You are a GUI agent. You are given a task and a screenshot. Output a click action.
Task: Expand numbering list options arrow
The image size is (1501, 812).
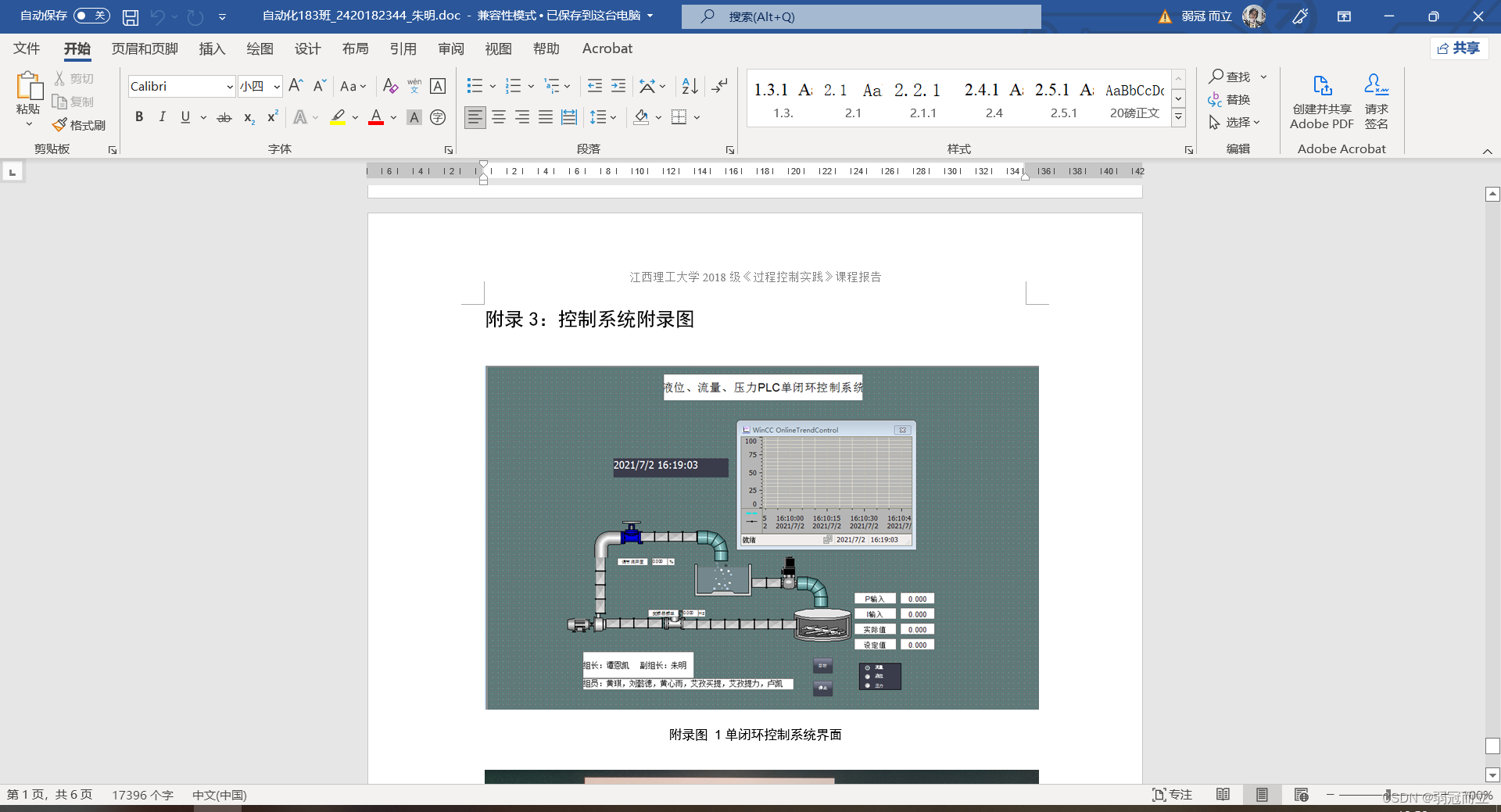tap(531, 86)
